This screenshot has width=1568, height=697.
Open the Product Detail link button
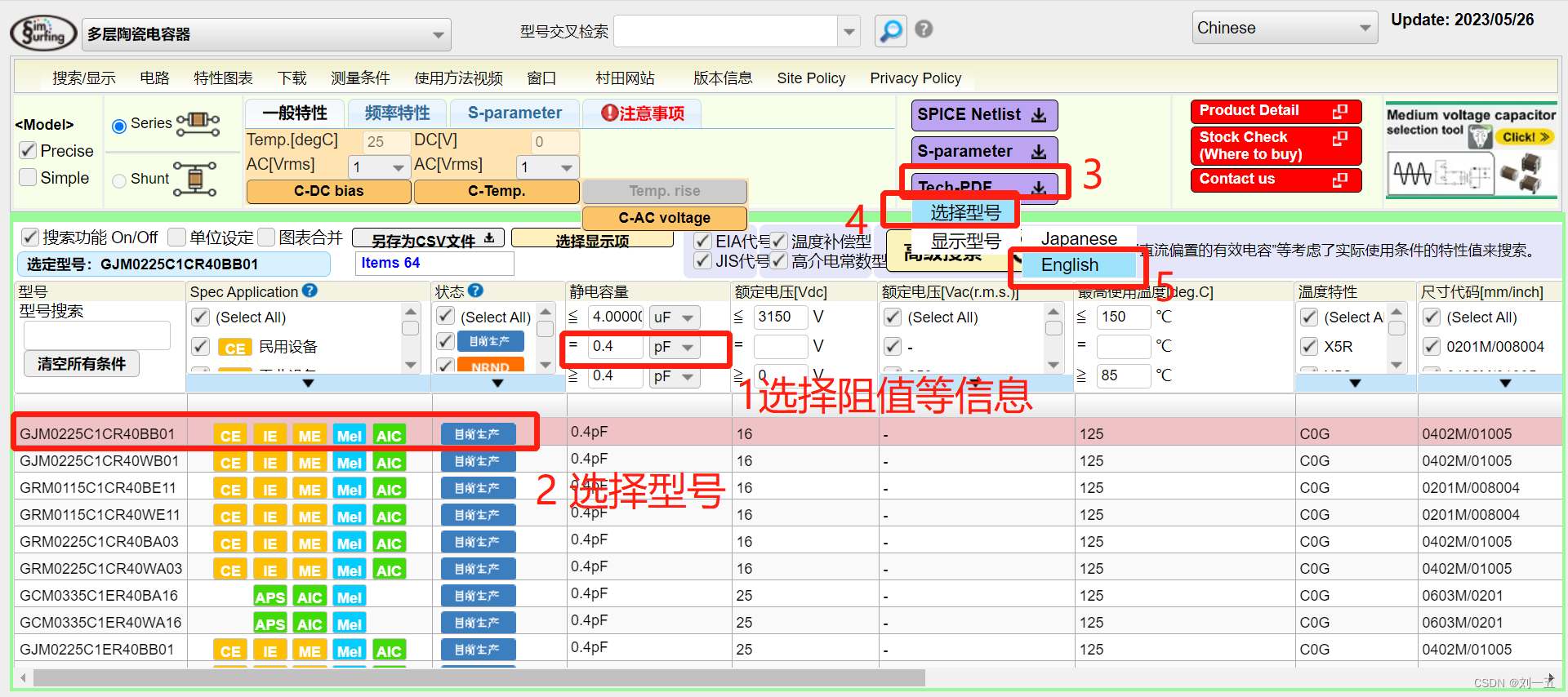(x=1276, y=111)
